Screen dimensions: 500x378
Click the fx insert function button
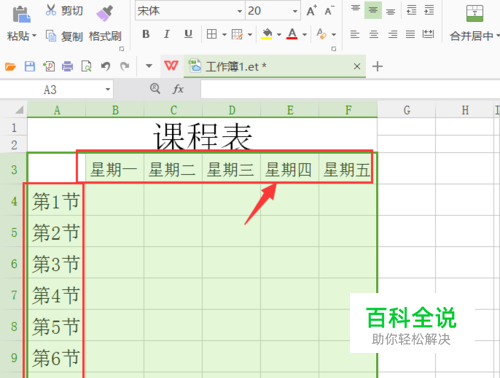point(178,89)
